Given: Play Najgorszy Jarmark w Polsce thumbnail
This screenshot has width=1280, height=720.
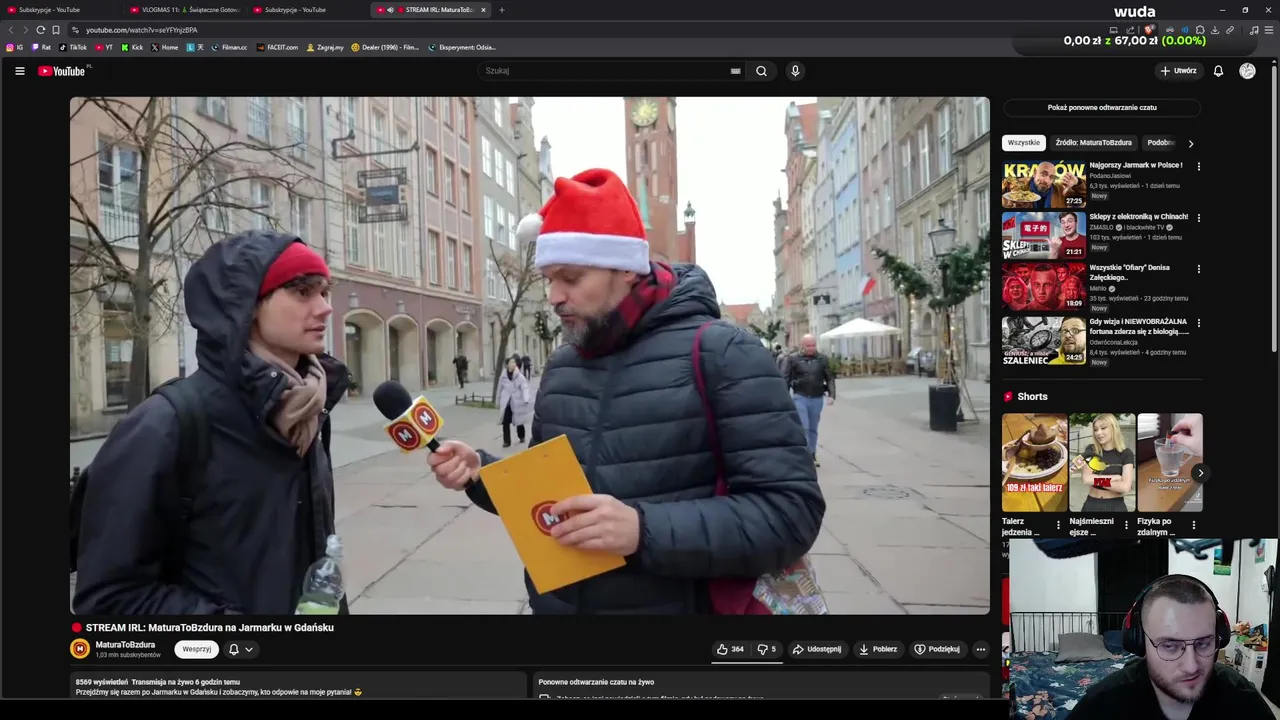Looking at the screenshot, I should pyautogui.click(x=1043, y=184).
